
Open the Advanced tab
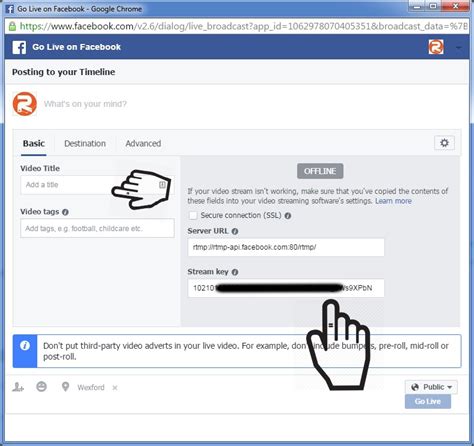(143, 144)
